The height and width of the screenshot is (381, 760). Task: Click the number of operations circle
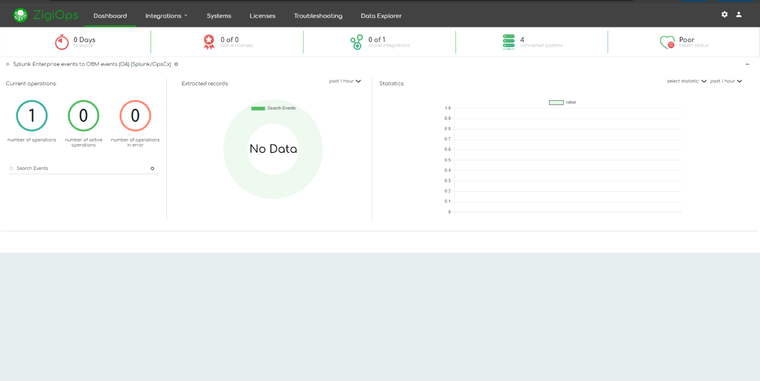32,115
